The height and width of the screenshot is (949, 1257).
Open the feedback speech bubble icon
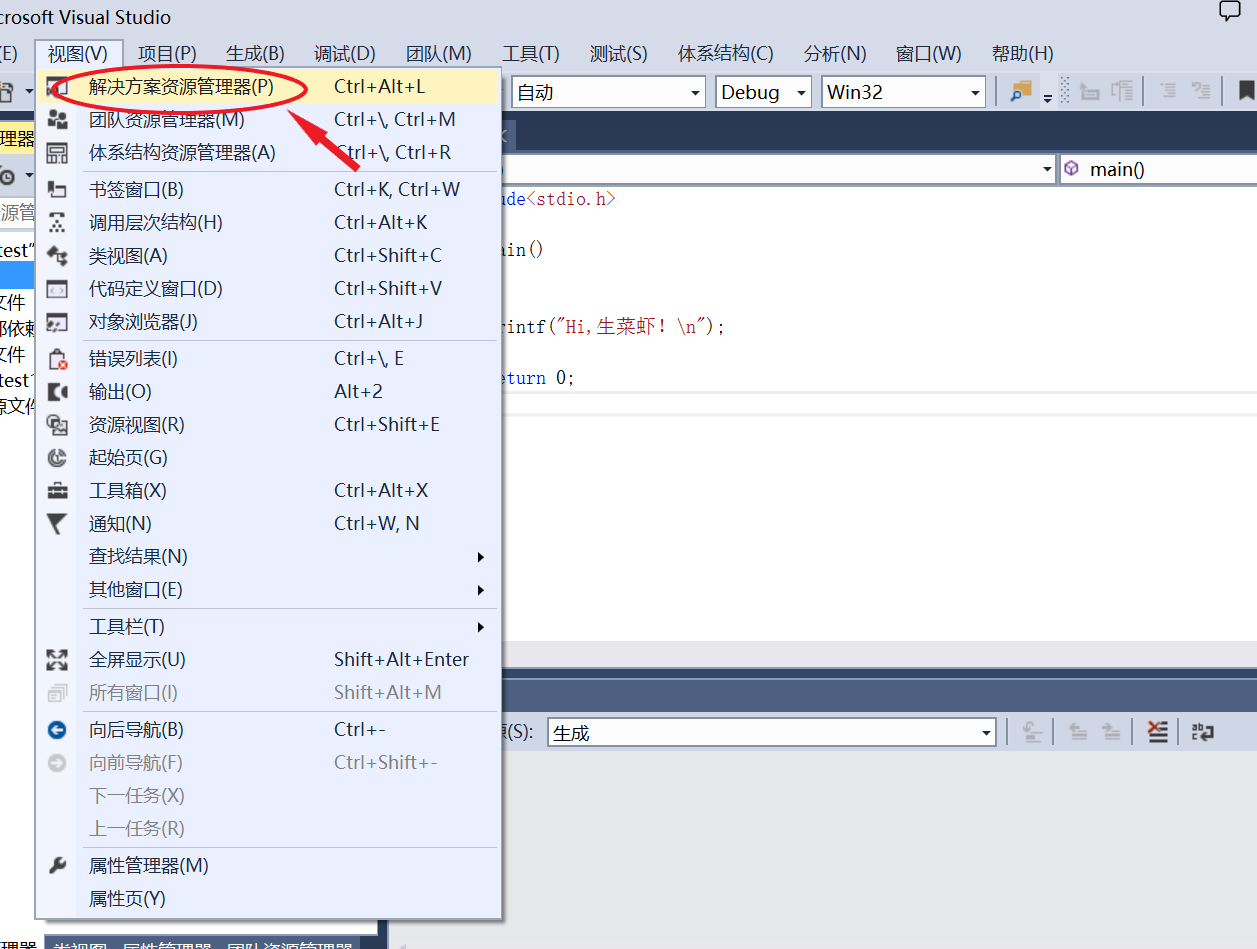(x=1229, y=13)
